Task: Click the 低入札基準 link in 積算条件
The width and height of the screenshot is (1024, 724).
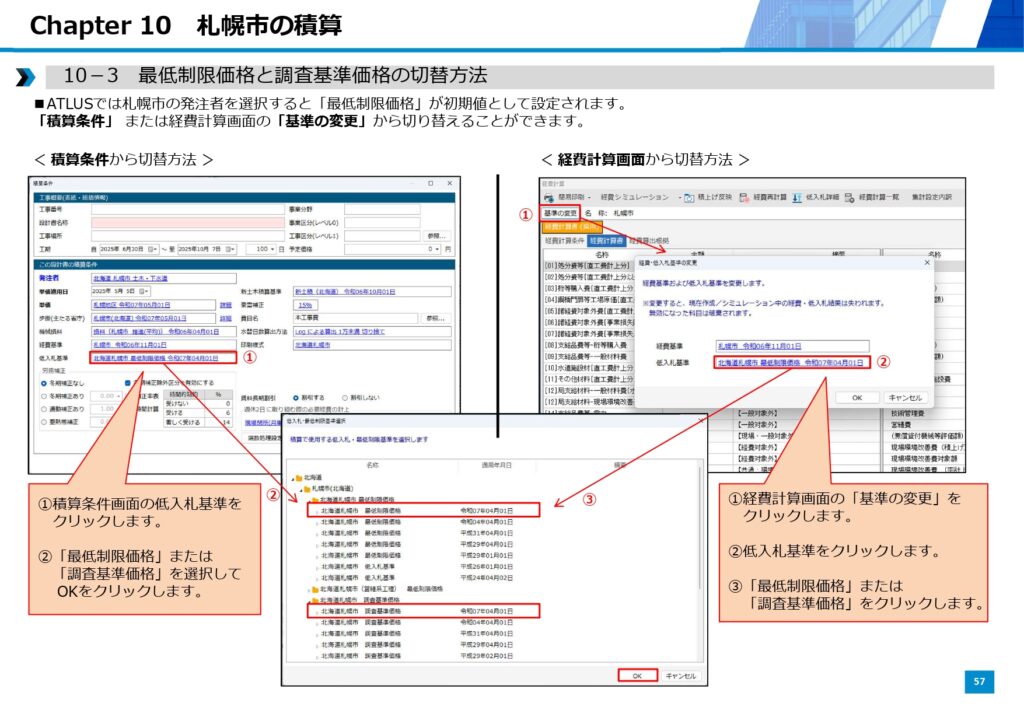Action: [155, 356]
